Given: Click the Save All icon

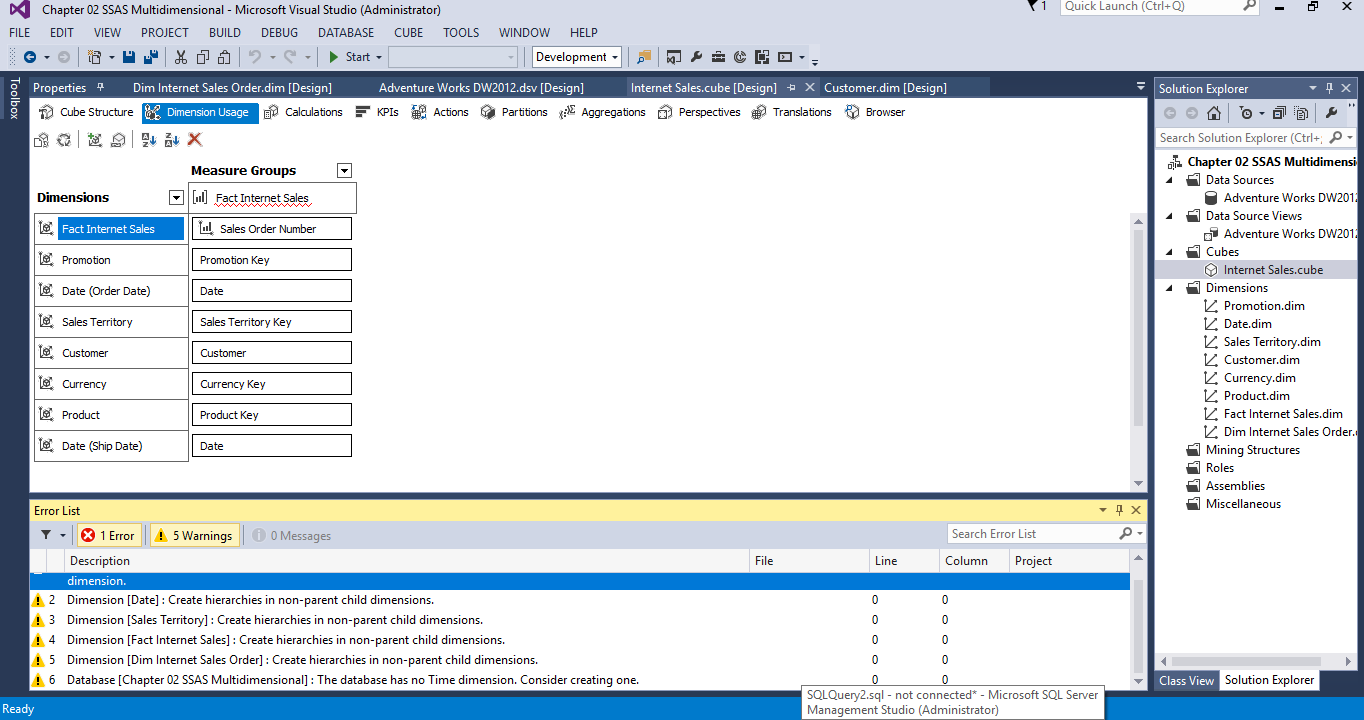Looking at the screenshot, I should (151, 57).
